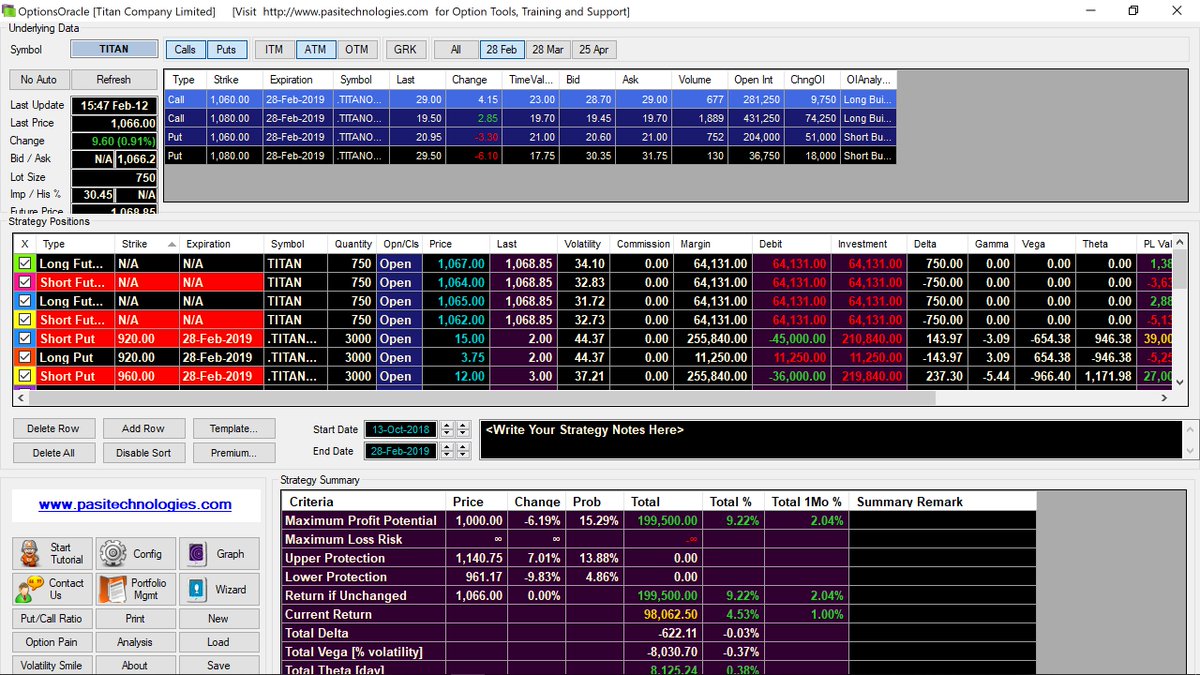
Task: Select the 28 Feb expiration
Action: tap(502, 49)
